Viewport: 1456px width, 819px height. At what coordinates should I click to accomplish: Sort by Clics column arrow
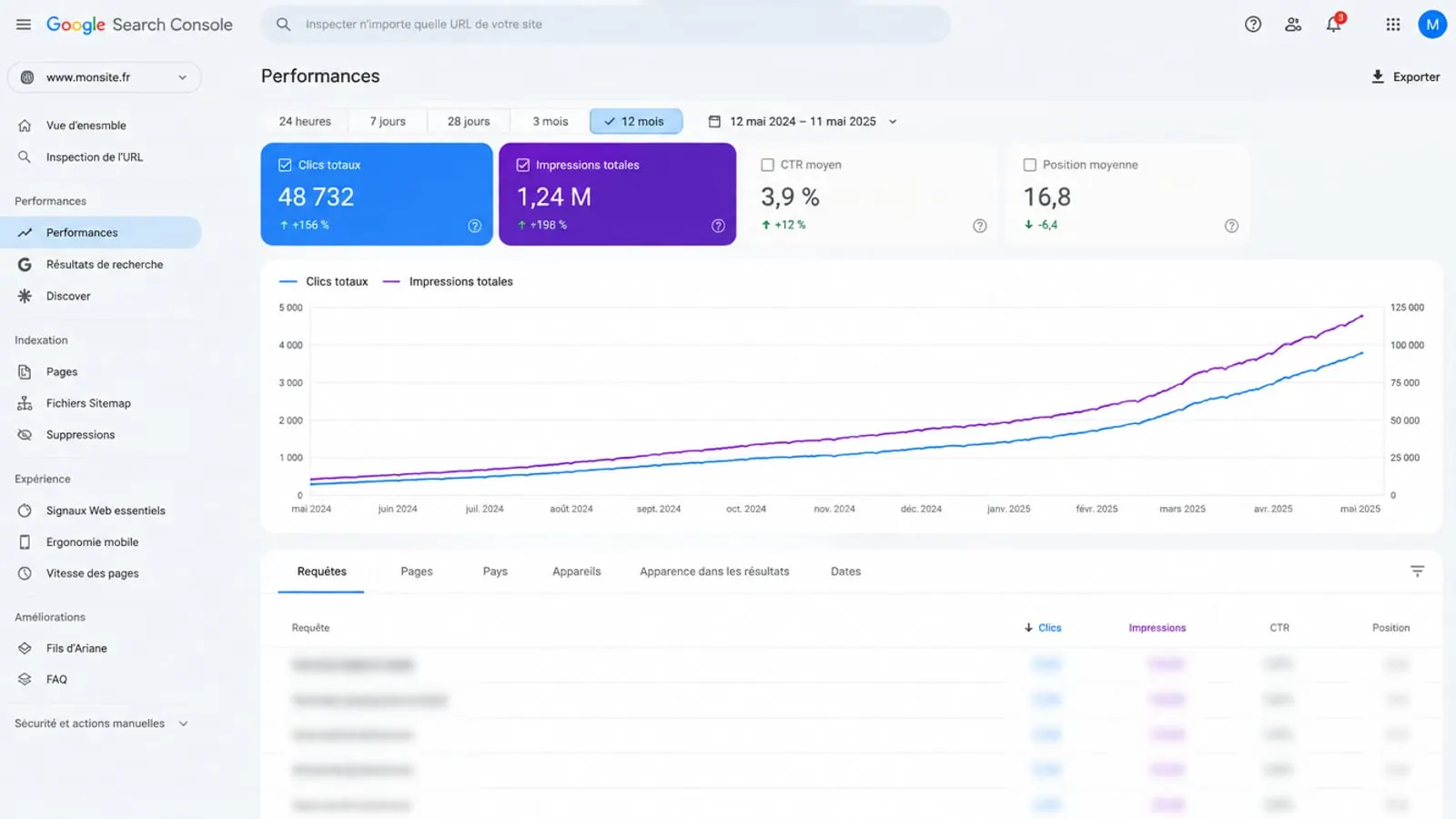point(1028,628)
